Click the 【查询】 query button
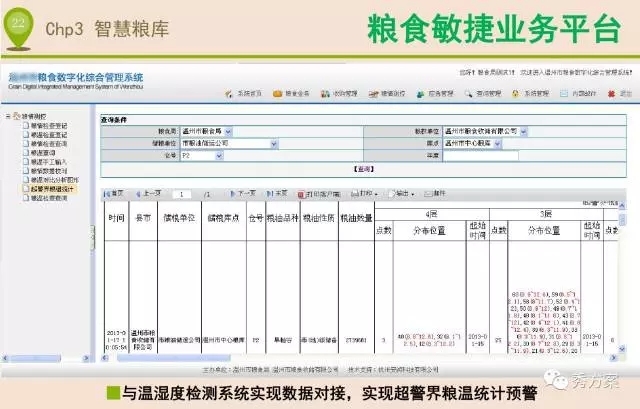640x409 pixels. 363,169
